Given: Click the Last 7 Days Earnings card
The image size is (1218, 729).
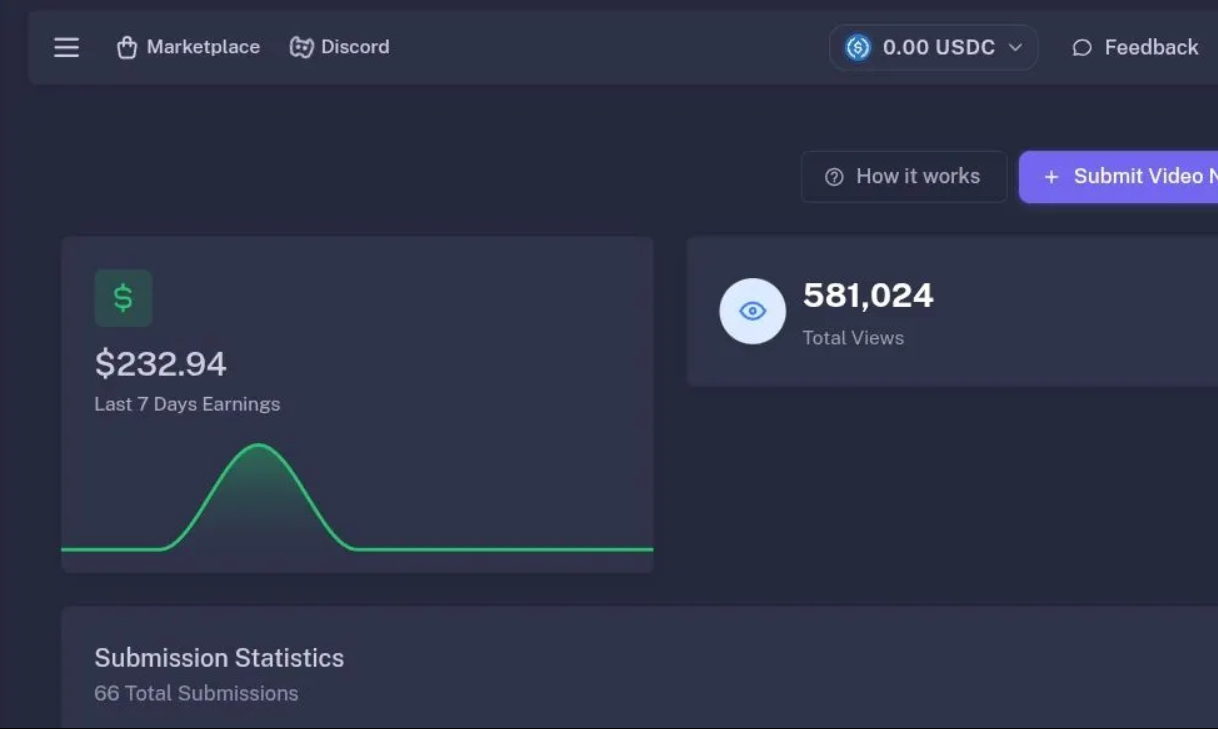Looking at the screenshot, I should click(357, 400).
